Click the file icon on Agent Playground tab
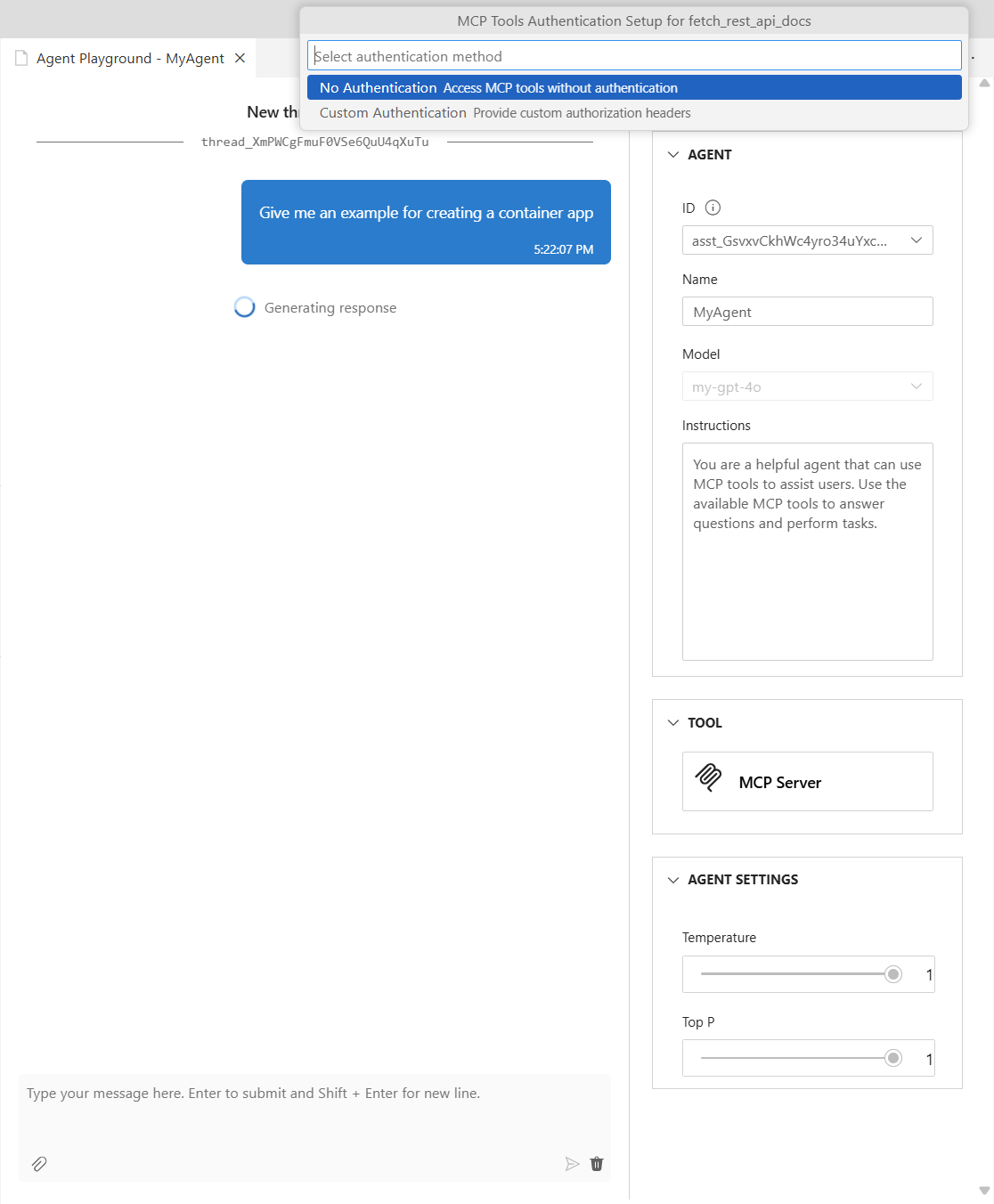The width and height of the screenshot is (994, 1204). pos(21,58)
